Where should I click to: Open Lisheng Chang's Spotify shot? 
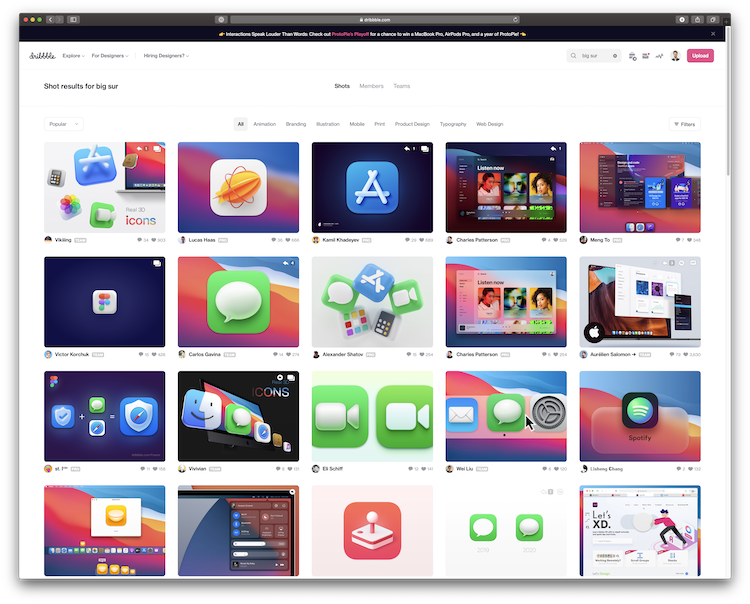point(640,416)
